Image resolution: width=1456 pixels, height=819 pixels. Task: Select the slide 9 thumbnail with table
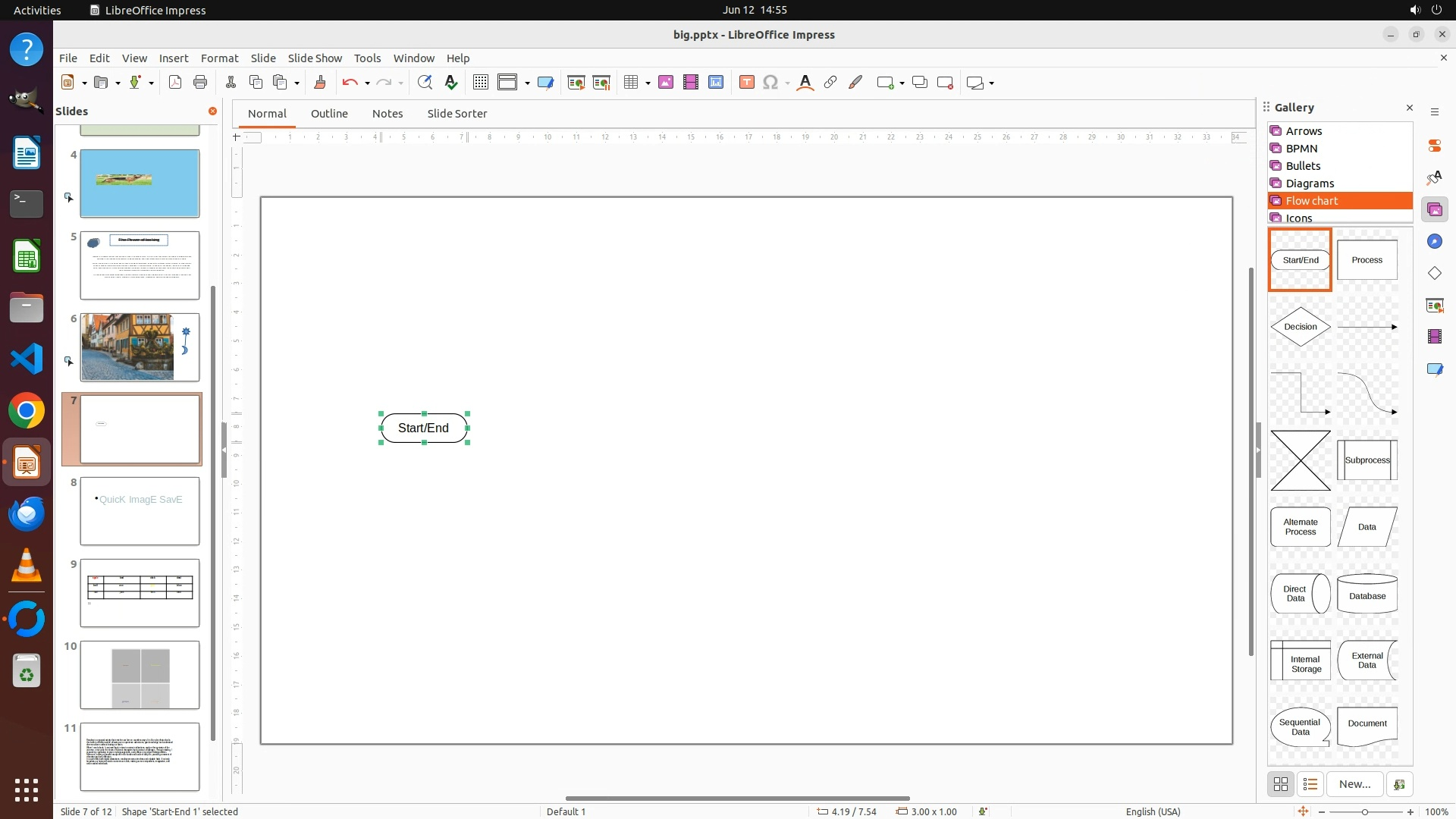pos(140,593)
